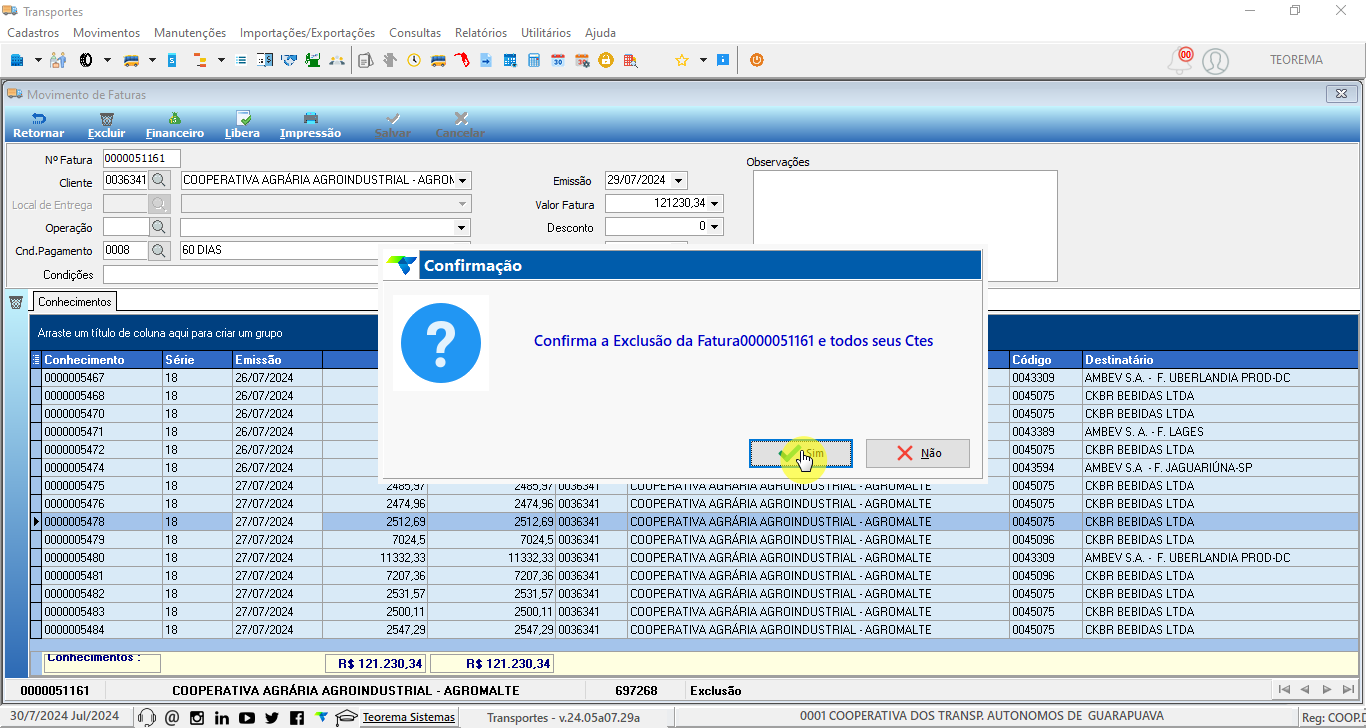
Task: Open the Utilitários menu
Action: [546, 33]
